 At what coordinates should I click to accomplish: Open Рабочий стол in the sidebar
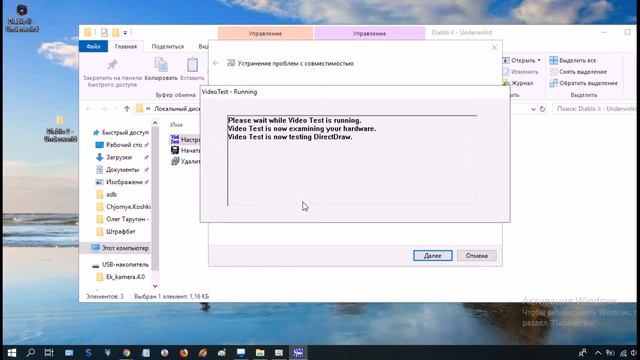pos(122,145)
